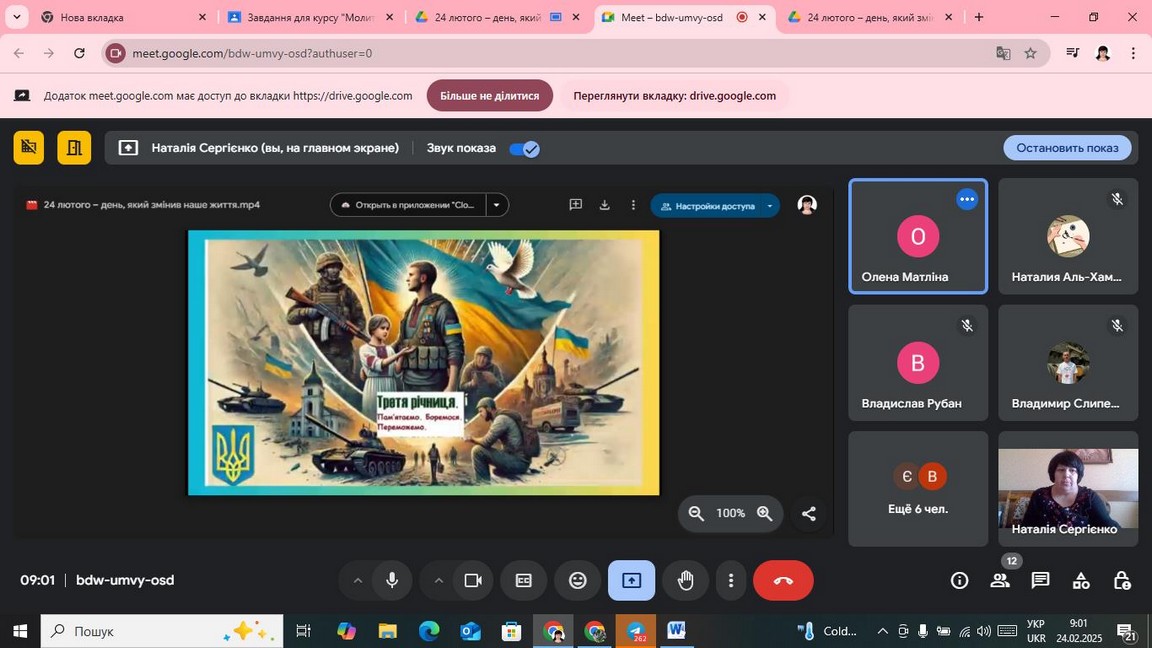The width and height of the screenshot is (1152, 648).
Task: Click Переглянути вкладку: drive.google.com
Action: [674, 96]
